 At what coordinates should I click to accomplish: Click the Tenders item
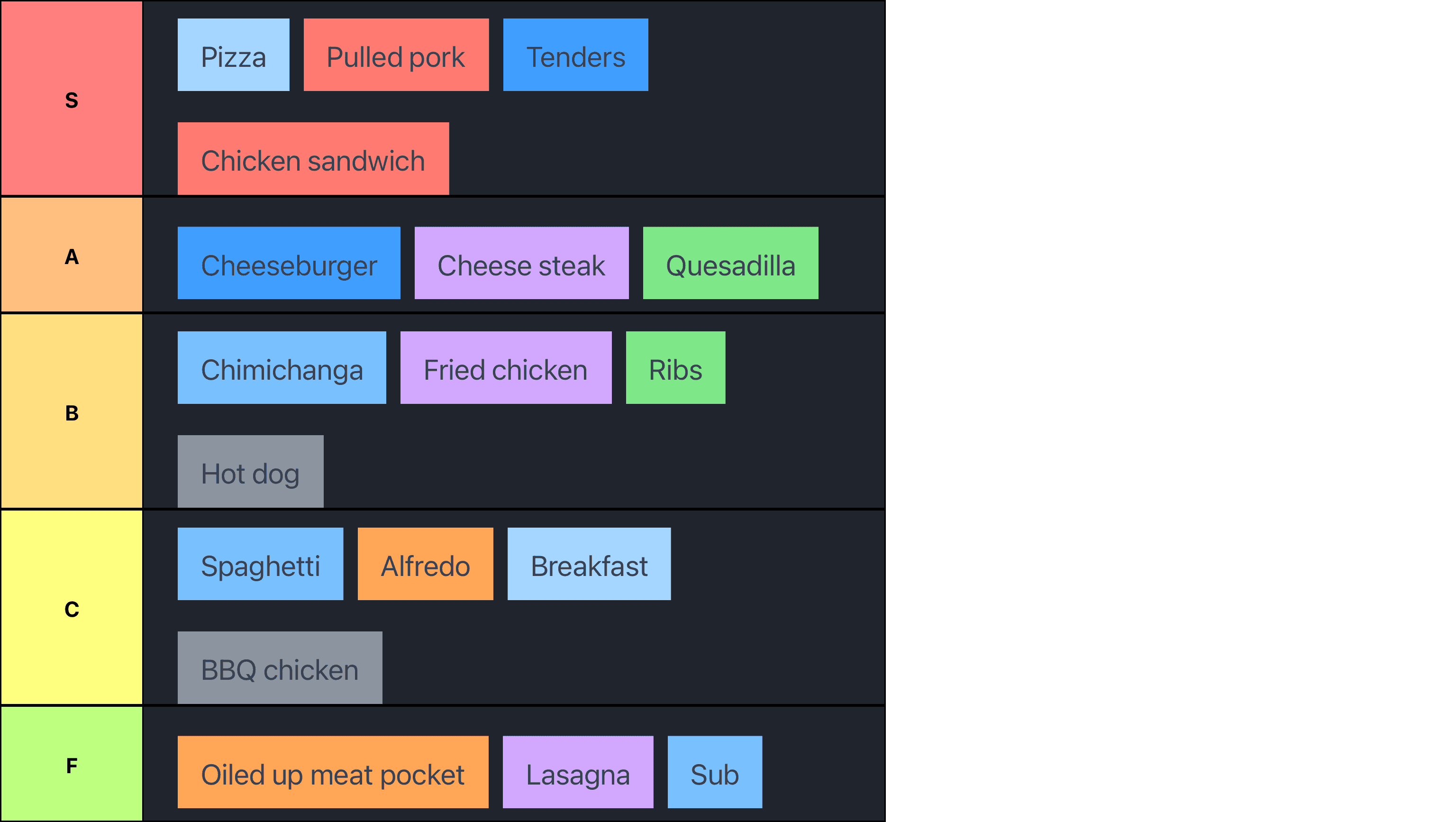click(575, 55)
